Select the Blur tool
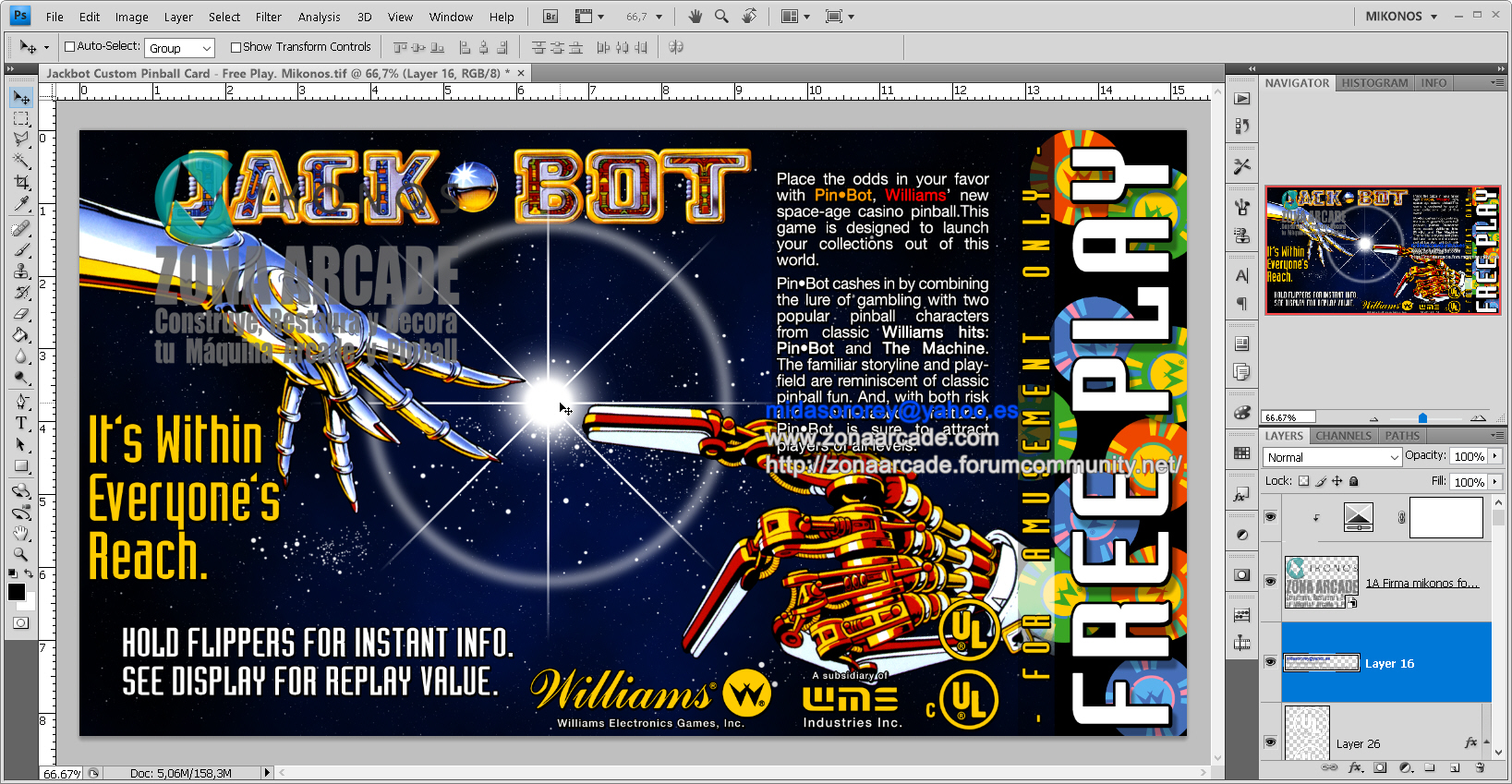This screenshot has width=1512, height=784. [x=21, y=356]
